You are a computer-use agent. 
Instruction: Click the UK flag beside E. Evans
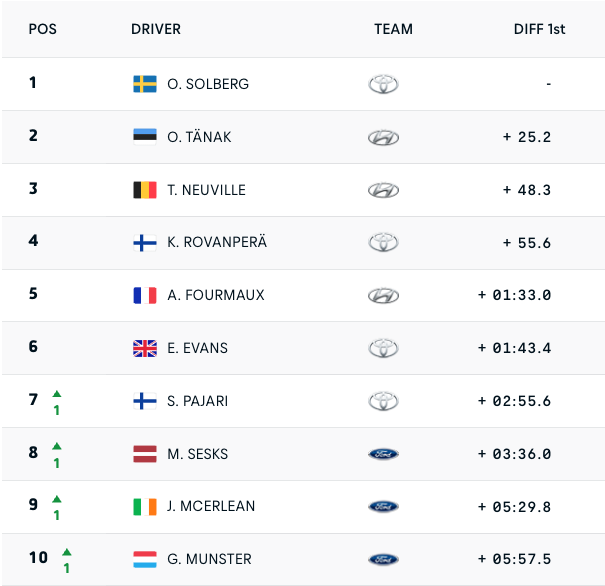pyautogui.click(x=145, y=348)
